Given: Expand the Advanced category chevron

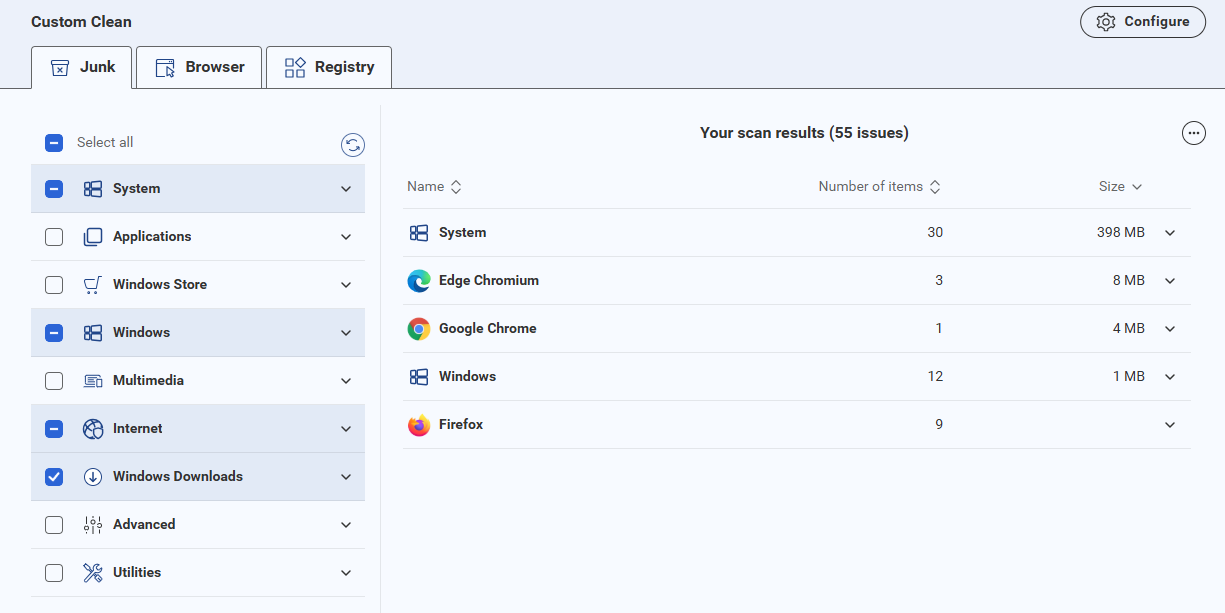Looking at the screenshot, I should click(346, 525).
